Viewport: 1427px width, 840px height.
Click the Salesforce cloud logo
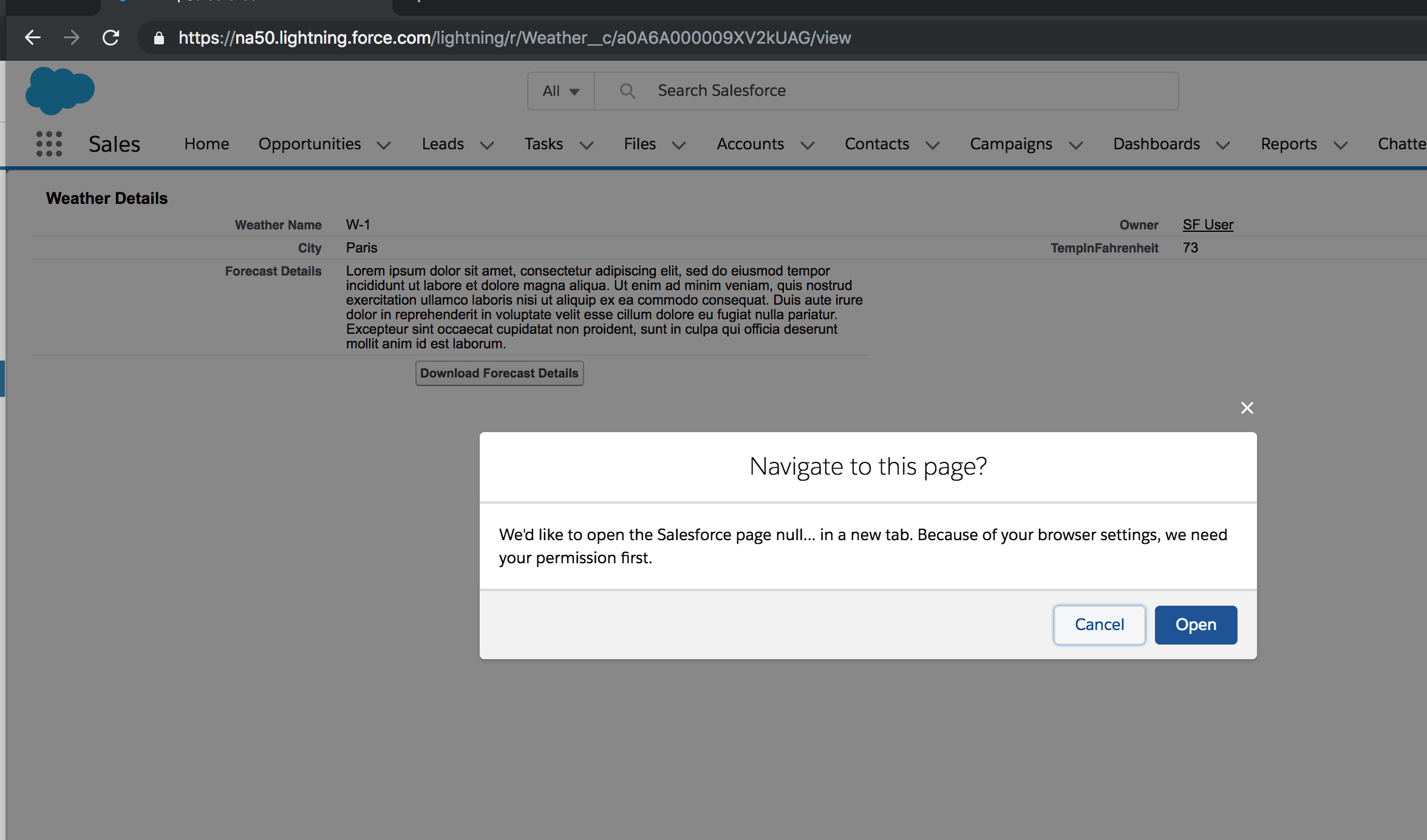60,90
